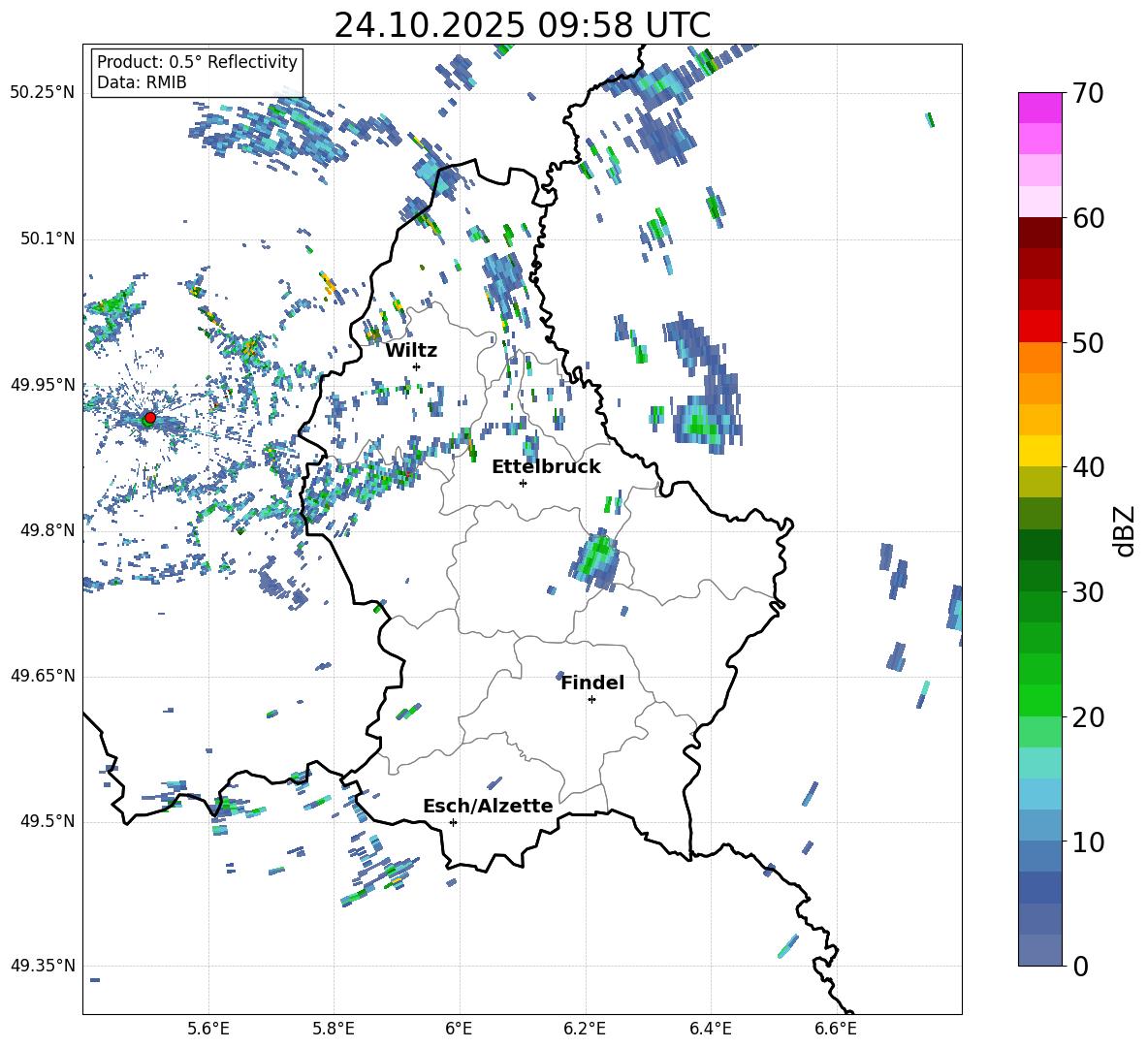The width and height of the screenshot is (1148, 1048).
Task: Click the 50.25°N latitude label
Action: [43, 92]
